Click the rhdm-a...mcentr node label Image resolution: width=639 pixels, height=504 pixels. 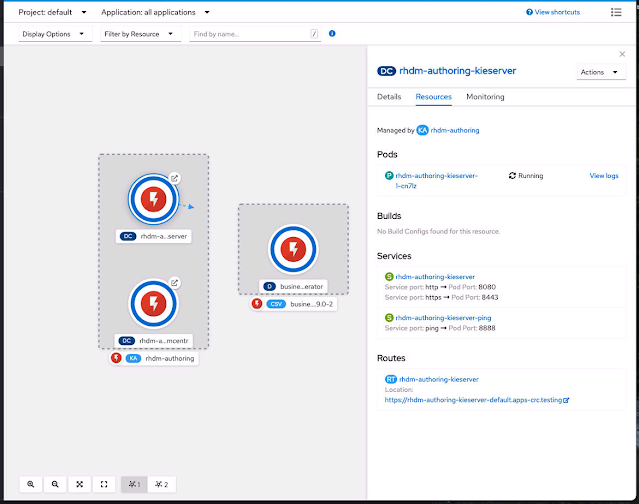[154, 341]
